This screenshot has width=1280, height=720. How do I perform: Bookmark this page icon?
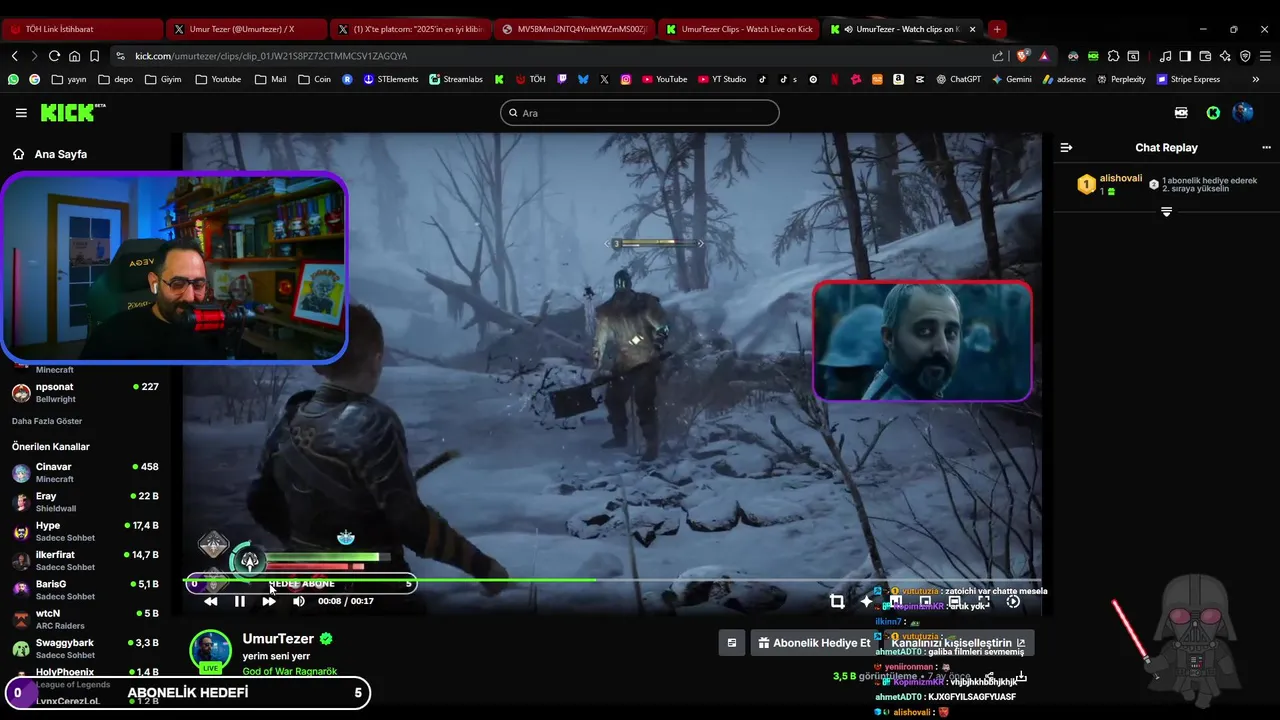[95, 56]
